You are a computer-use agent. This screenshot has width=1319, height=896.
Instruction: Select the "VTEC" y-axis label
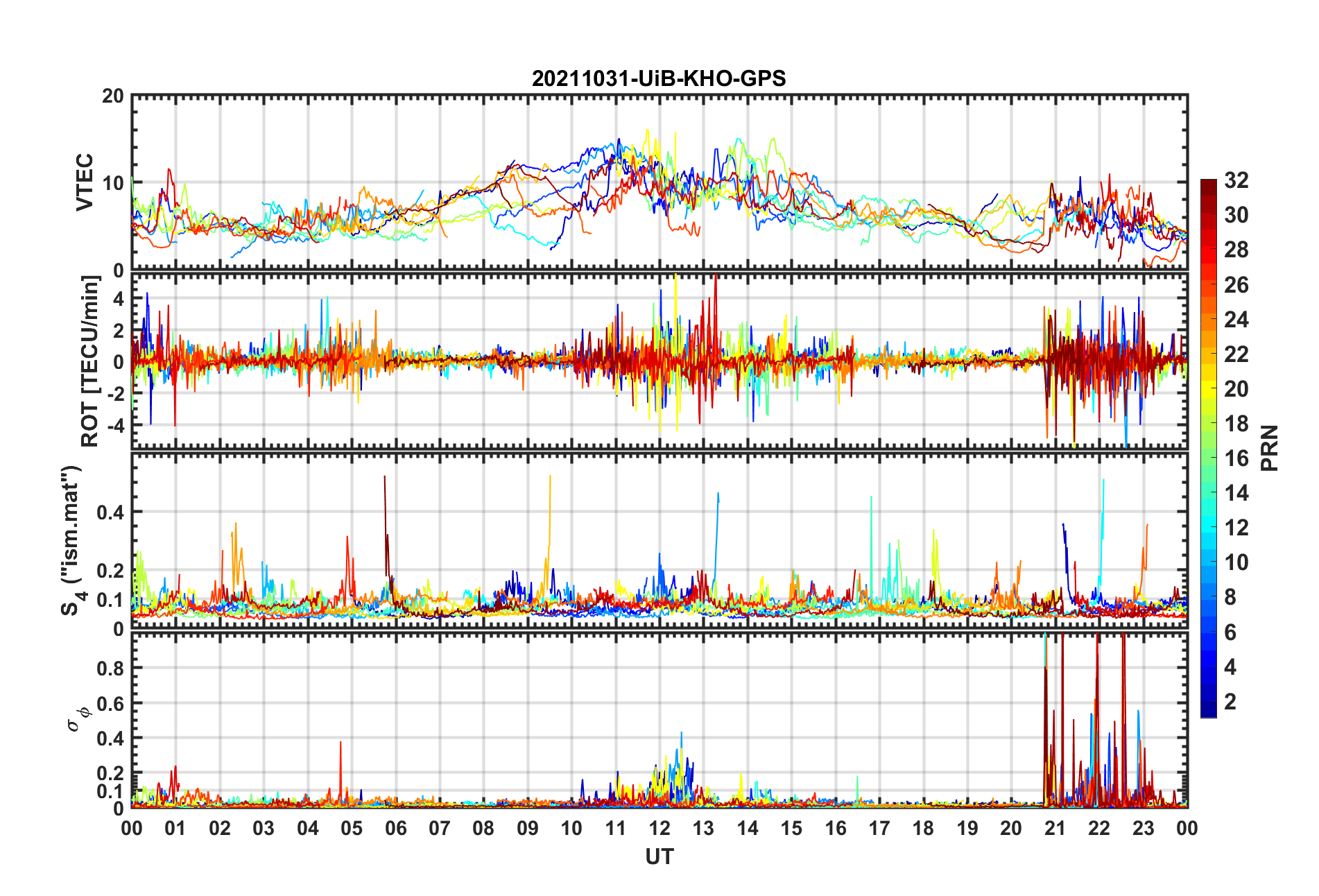tap(85, 182)
